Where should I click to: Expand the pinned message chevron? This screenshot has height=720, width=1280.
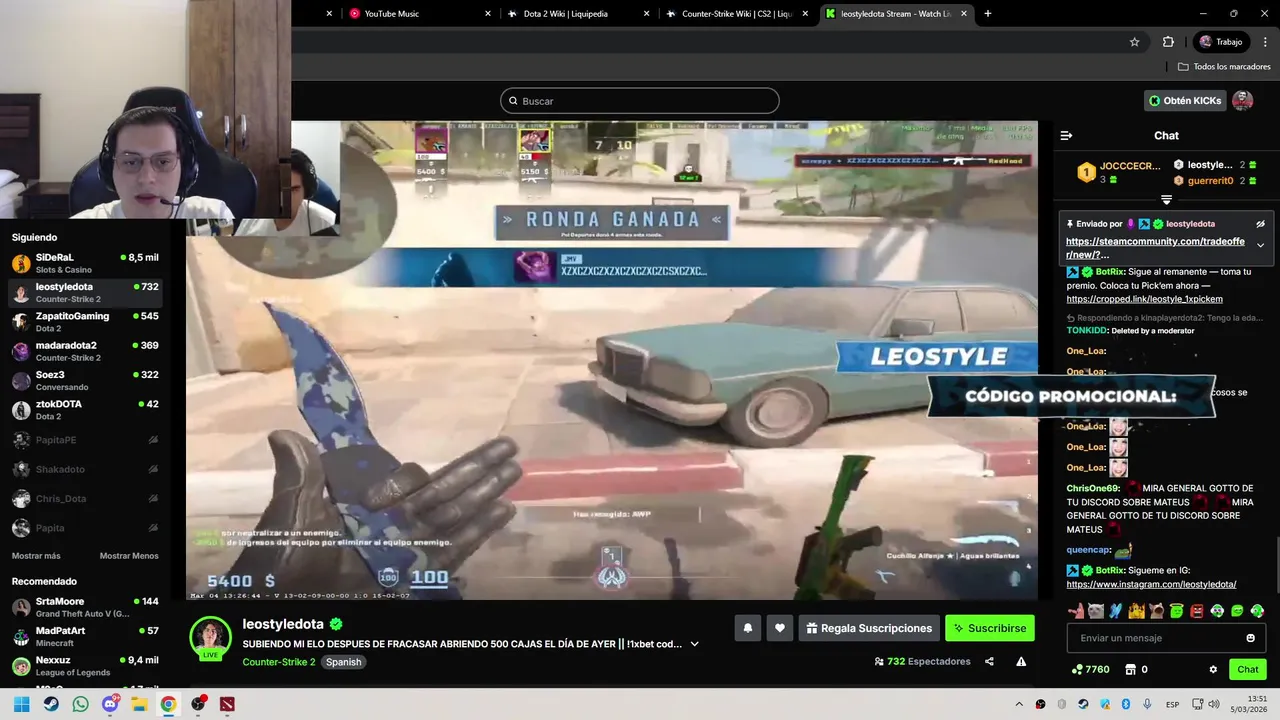coord(1260,245)
